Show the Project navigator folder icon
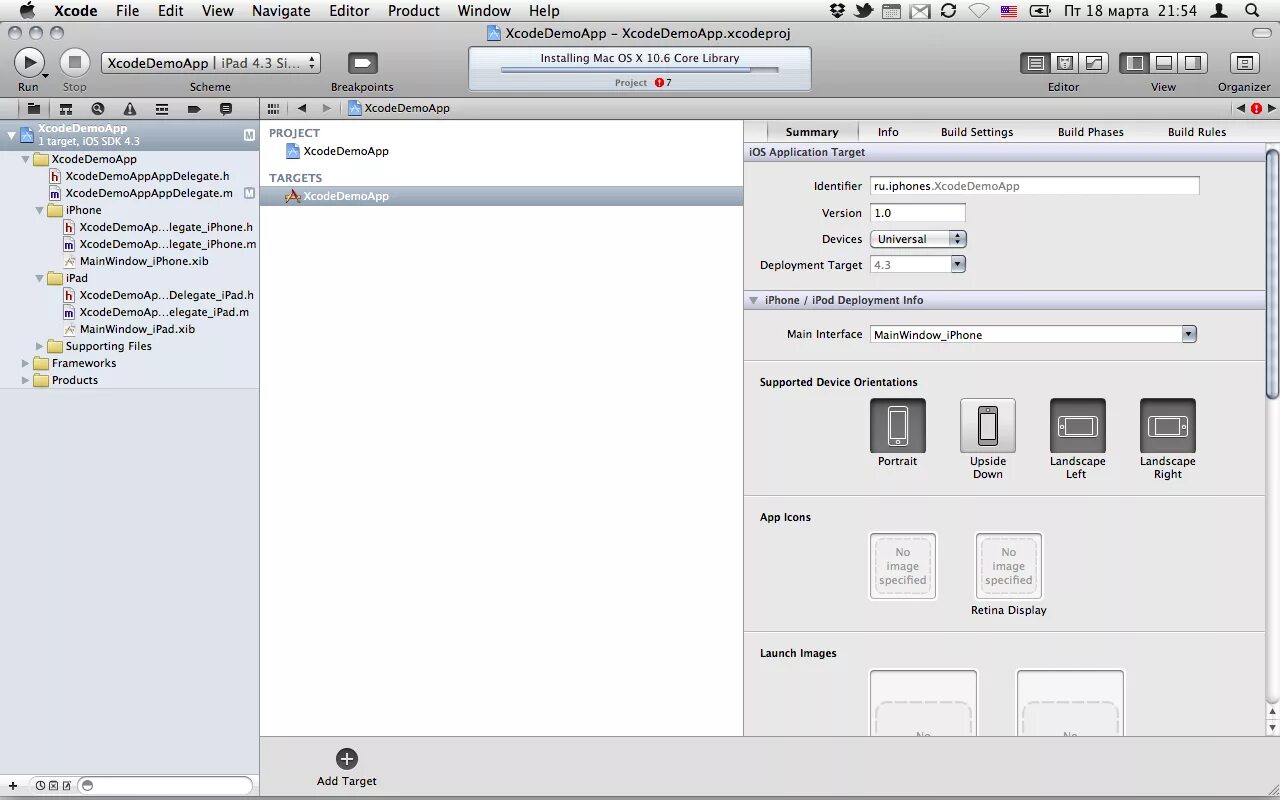The width and height of the screenshot is (1280, 800). point(33,108)
